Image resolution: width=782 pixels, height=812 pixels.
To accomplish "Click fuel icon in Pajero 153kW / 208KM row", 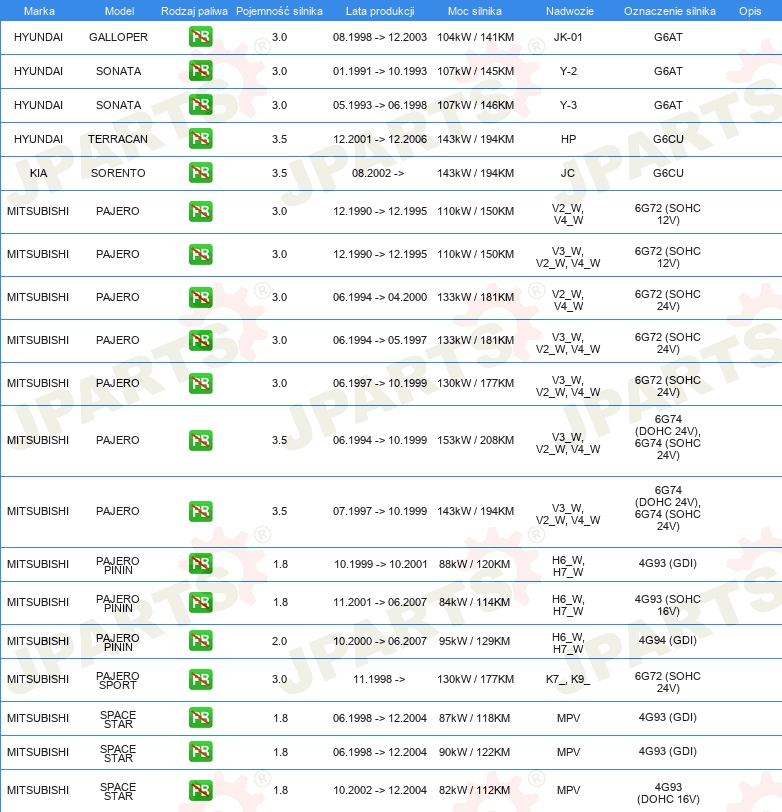I will pos(200,440).
